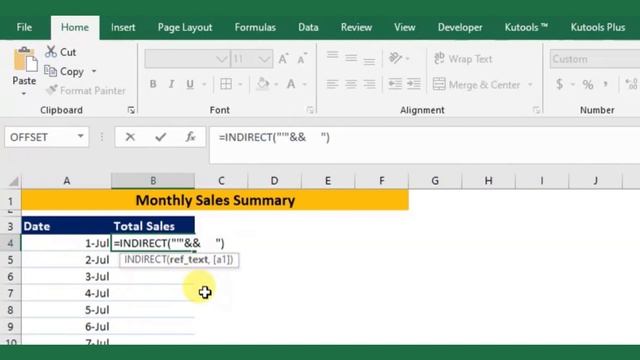Switch to the Data tab
This screenshot has width=640, height=360.
[x=308, y=27]
